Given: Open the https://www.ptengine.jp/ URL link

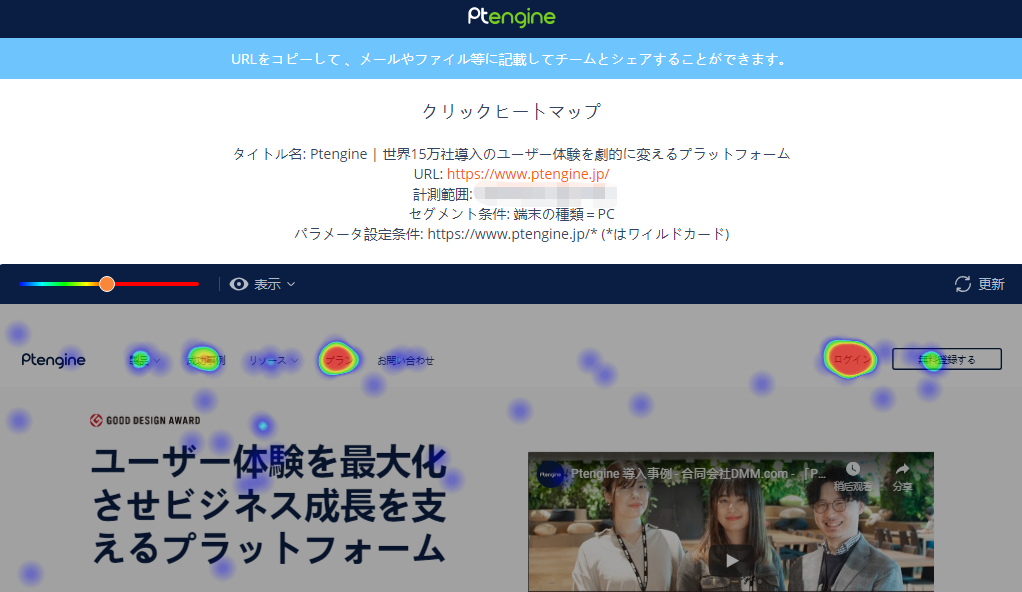Looking at the screenshot, I should [528, 174].
